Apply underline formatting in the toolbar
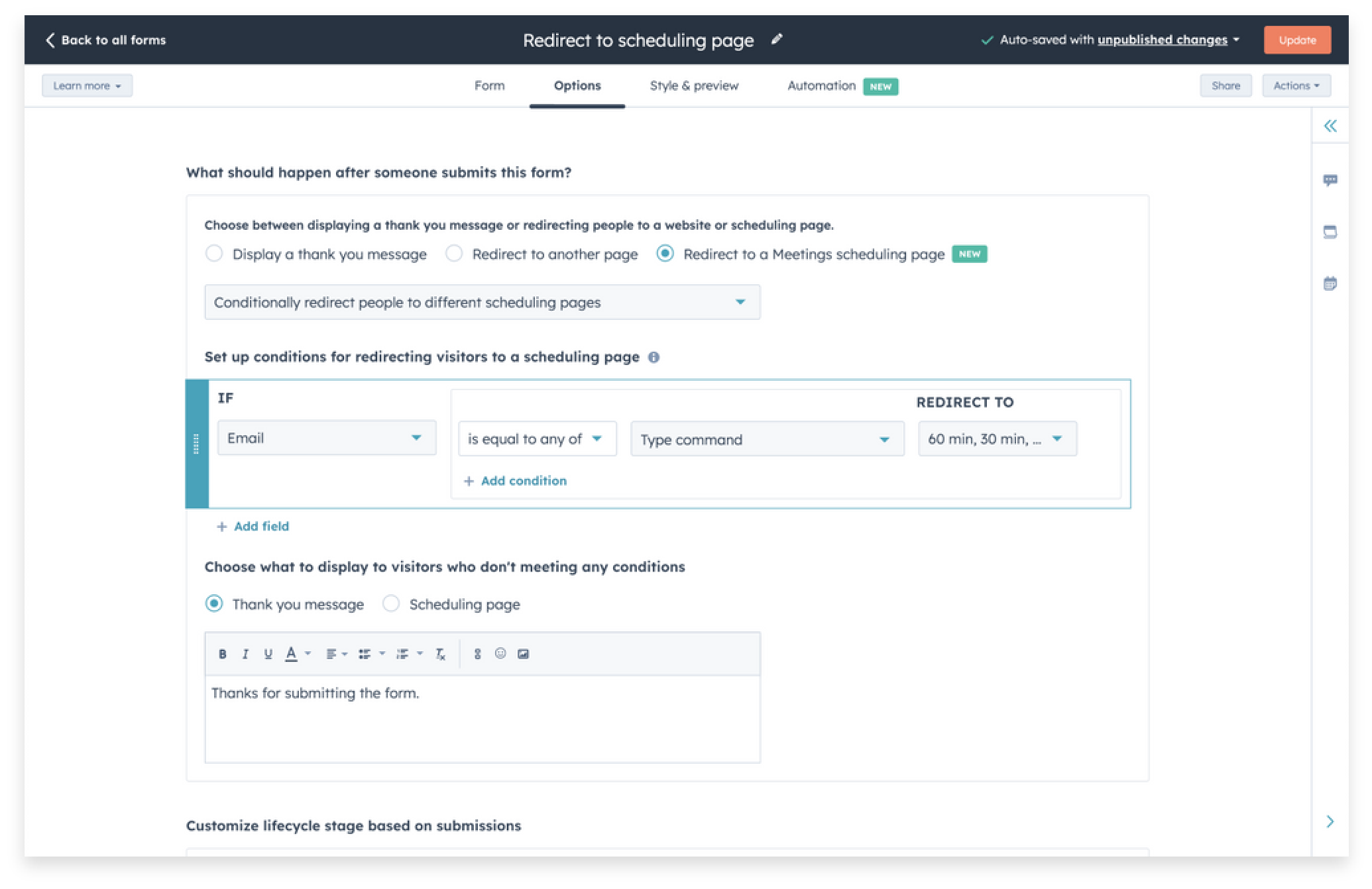This screenshot has height=889, width=1372. pyautogui.click(x=268, y=654)
